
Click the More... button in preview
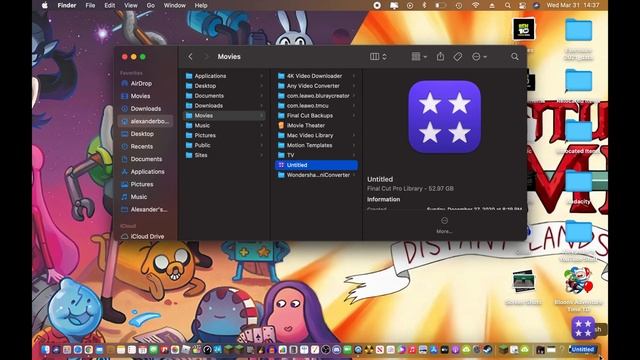pos(444,225)
